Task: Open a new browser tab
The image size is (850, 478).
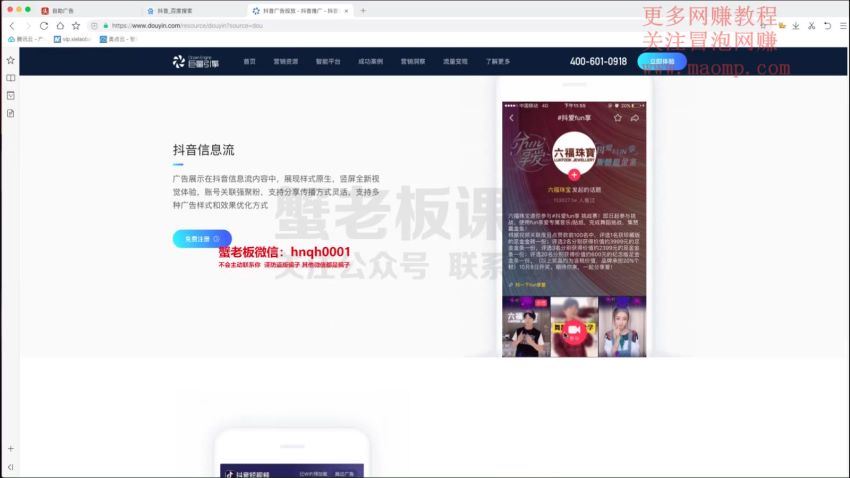Action: click(x=363, y=10)
